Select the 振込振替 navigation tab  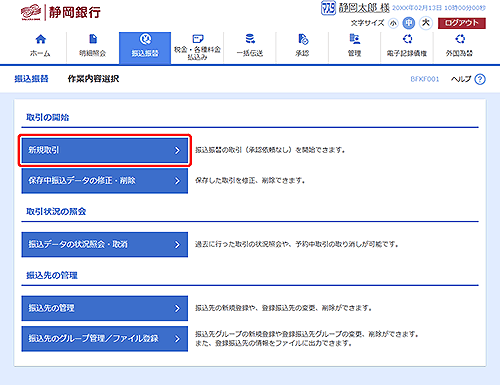[145, 48]
